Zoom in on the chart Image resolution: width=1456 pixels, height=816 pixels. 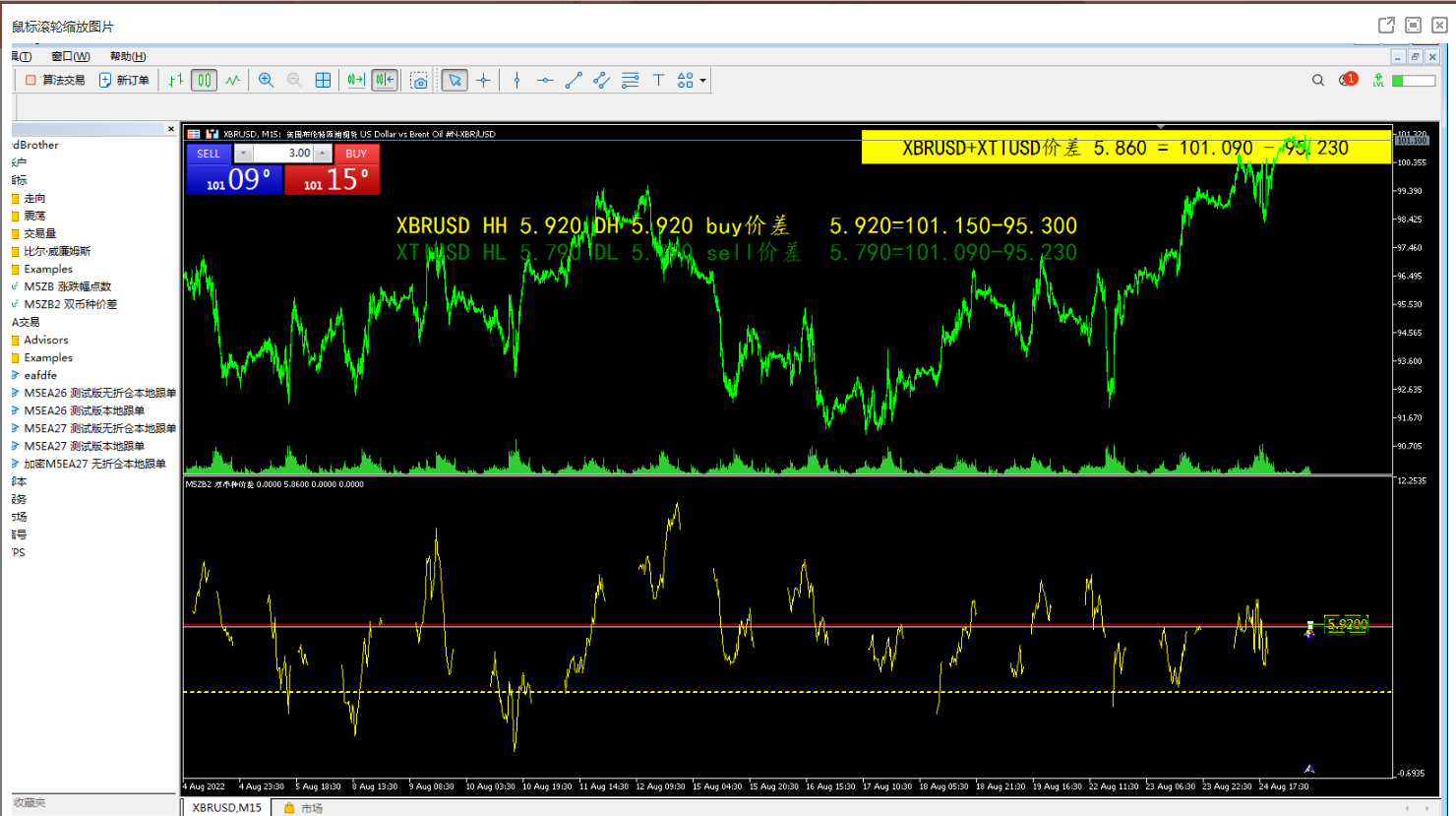[266, 80]
